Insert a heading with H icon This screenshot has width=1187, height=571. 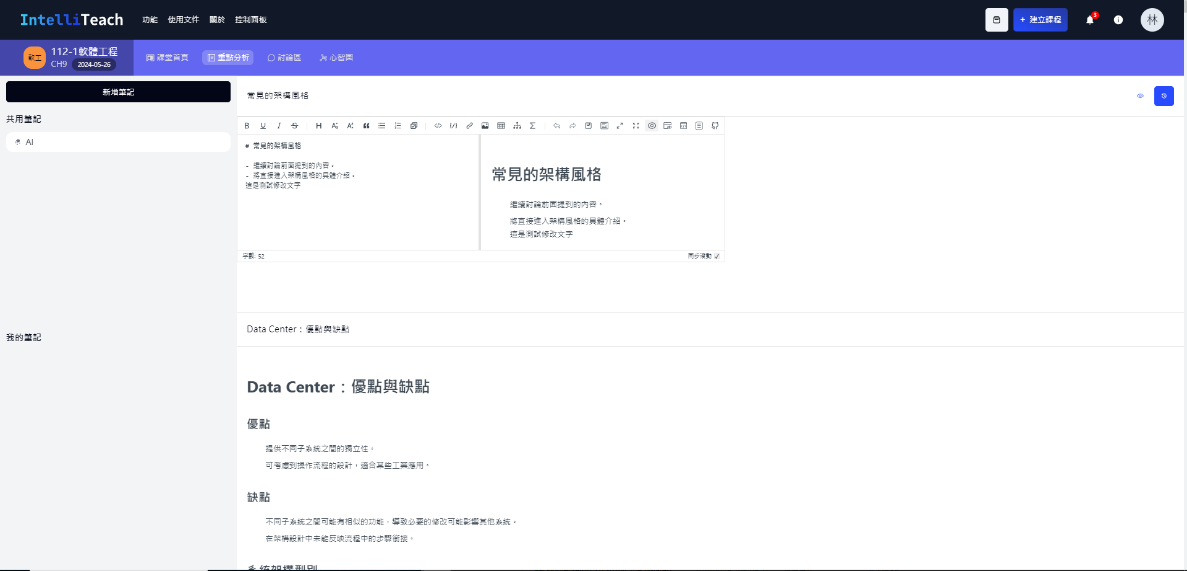pos(319,126)
